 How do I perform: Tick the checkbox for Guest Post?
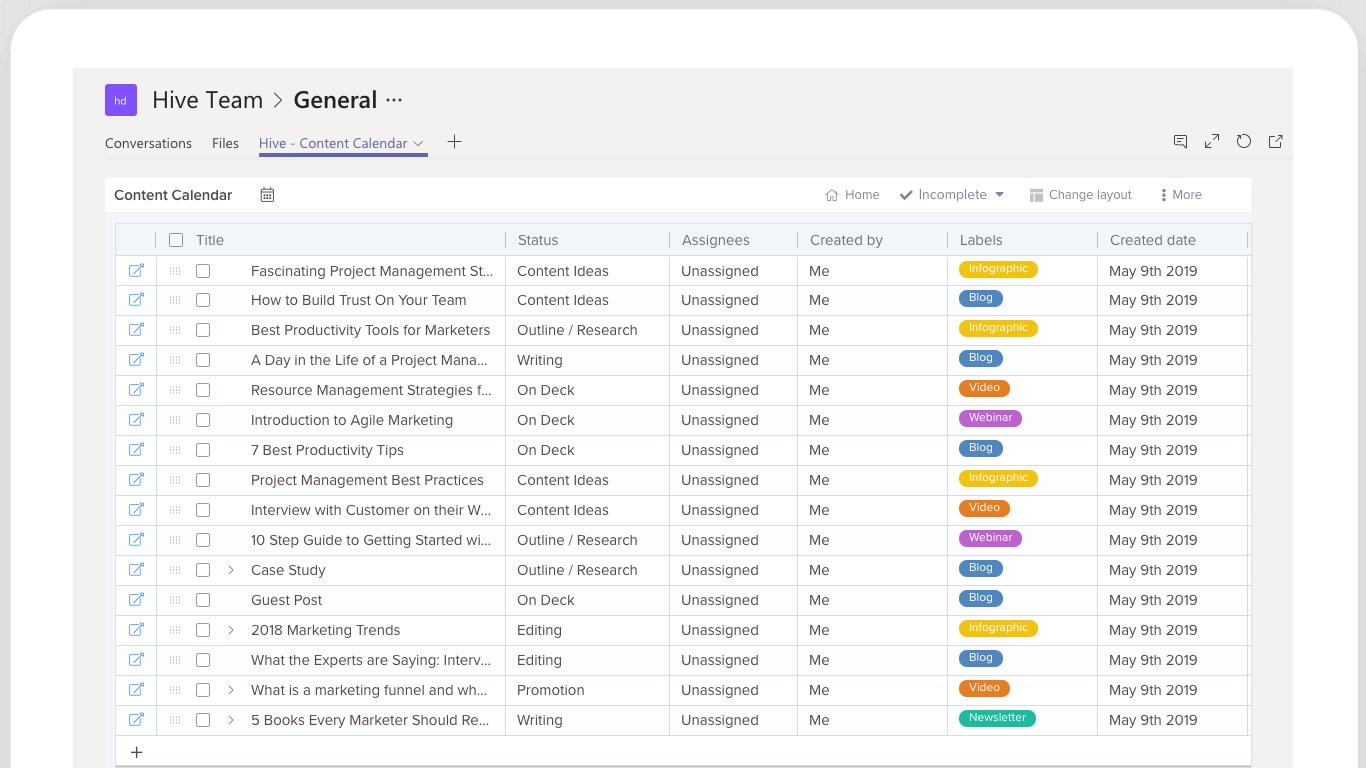(x=203, y=600)
